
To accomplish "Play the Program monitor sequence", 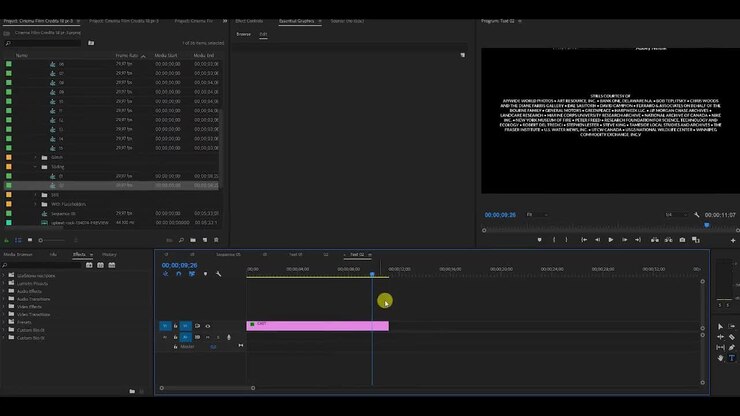I will coord(611,240).
